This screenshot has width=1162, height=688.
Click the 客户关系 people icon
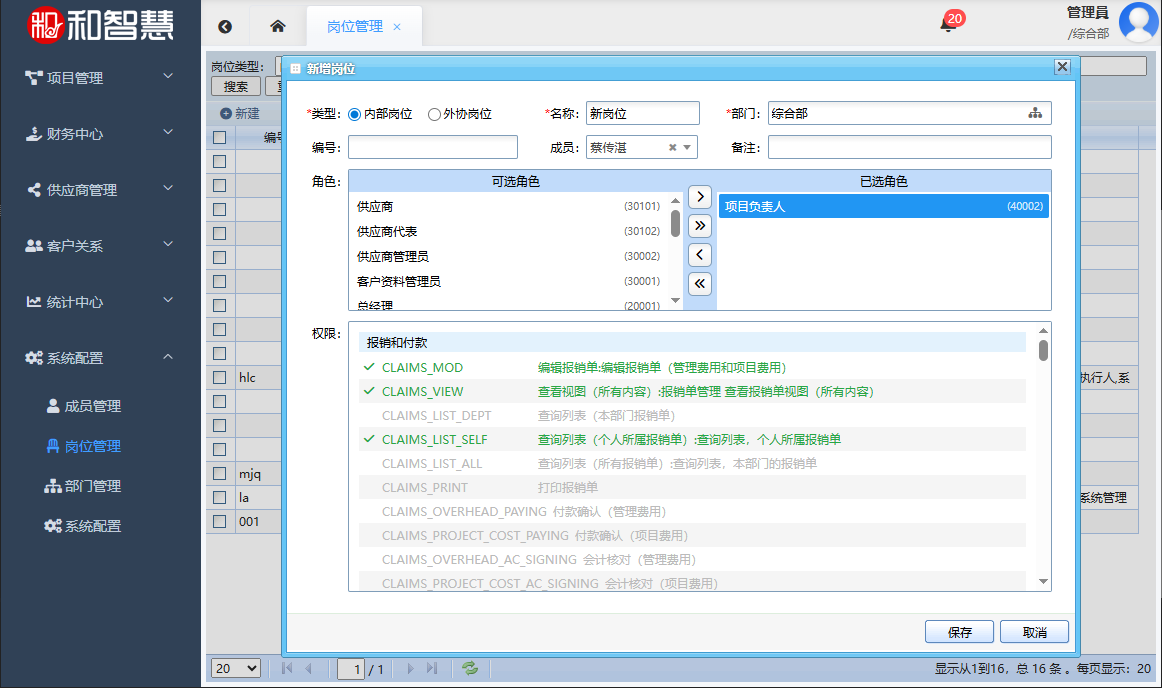(x=34, y=245)
